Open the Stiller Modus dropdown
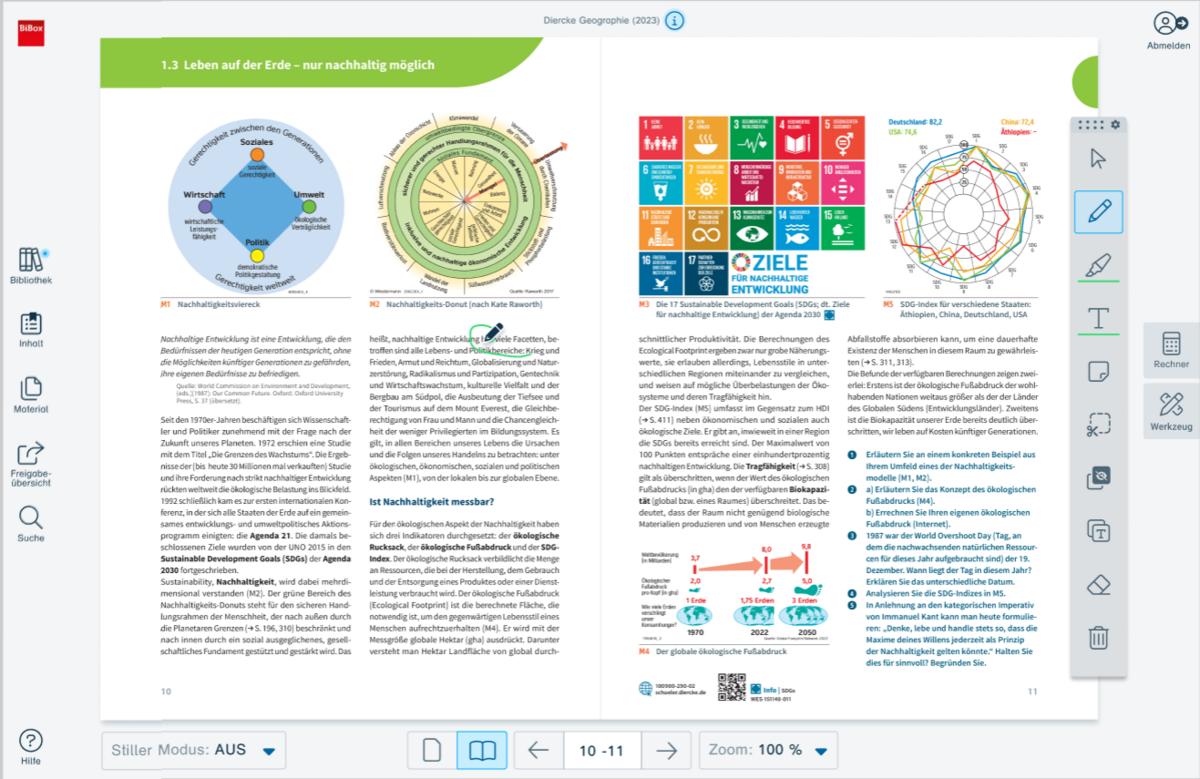The width and height of the screenshot is (1200, 779). point(193,750)
